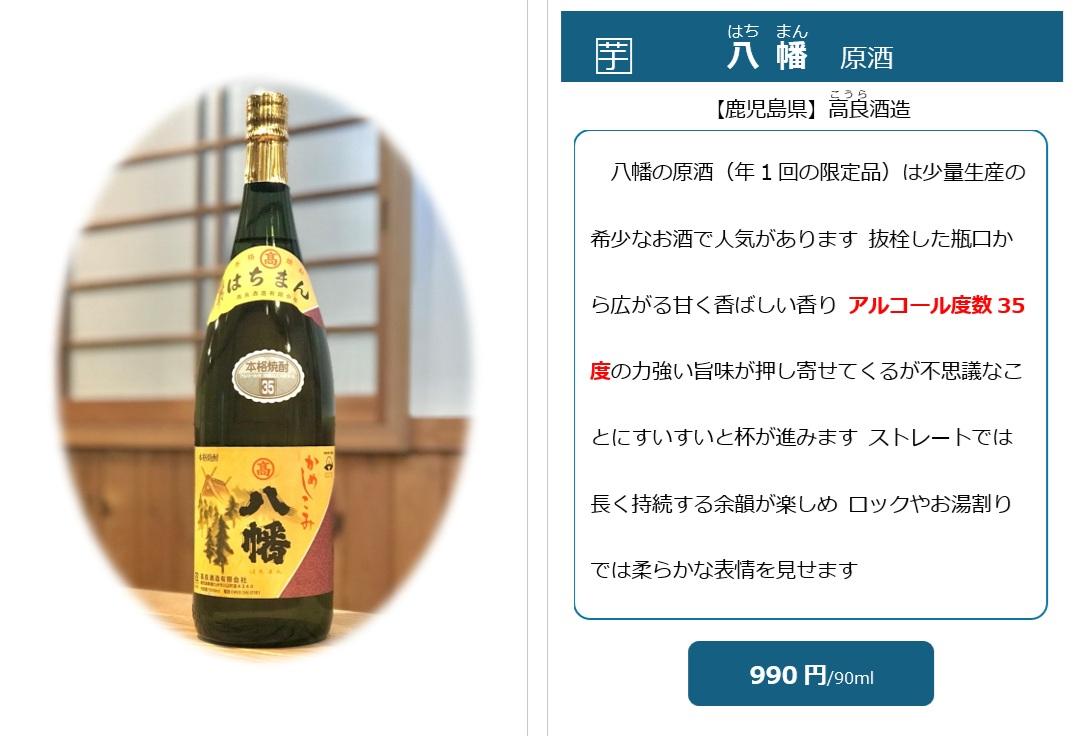Click the description paragraph starting 八幡の原酒
Image resolution: width=1073 pixels, height=736 pixels.
(810, 371)
